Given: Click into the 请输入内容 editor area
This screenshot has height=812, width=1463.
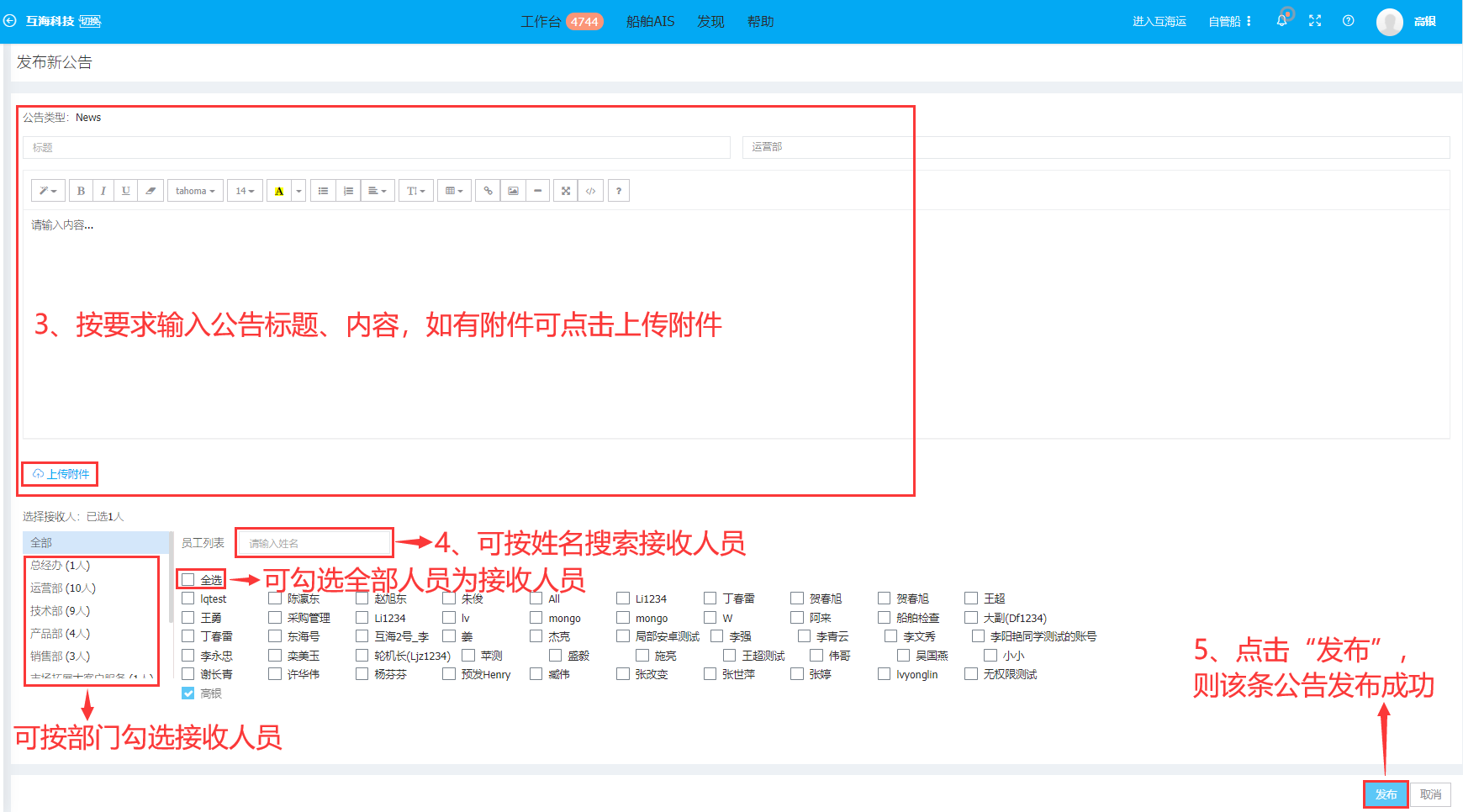Looking at the screenshot, I should tap(736, 324).
